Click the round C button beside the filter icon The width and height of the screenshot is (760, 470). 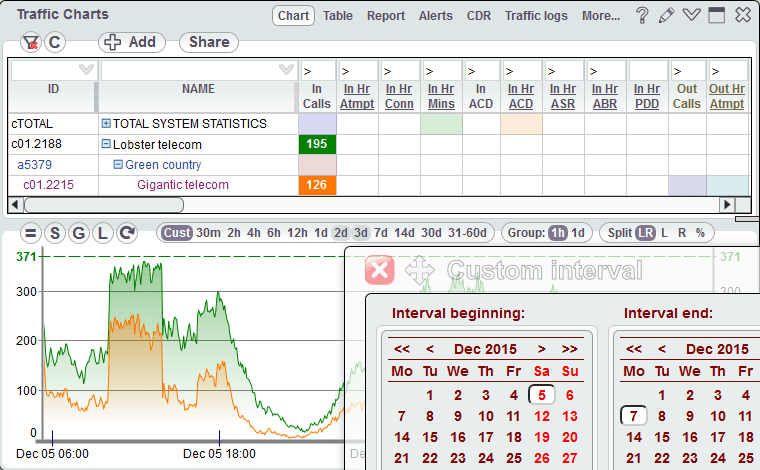pos(54,42)
